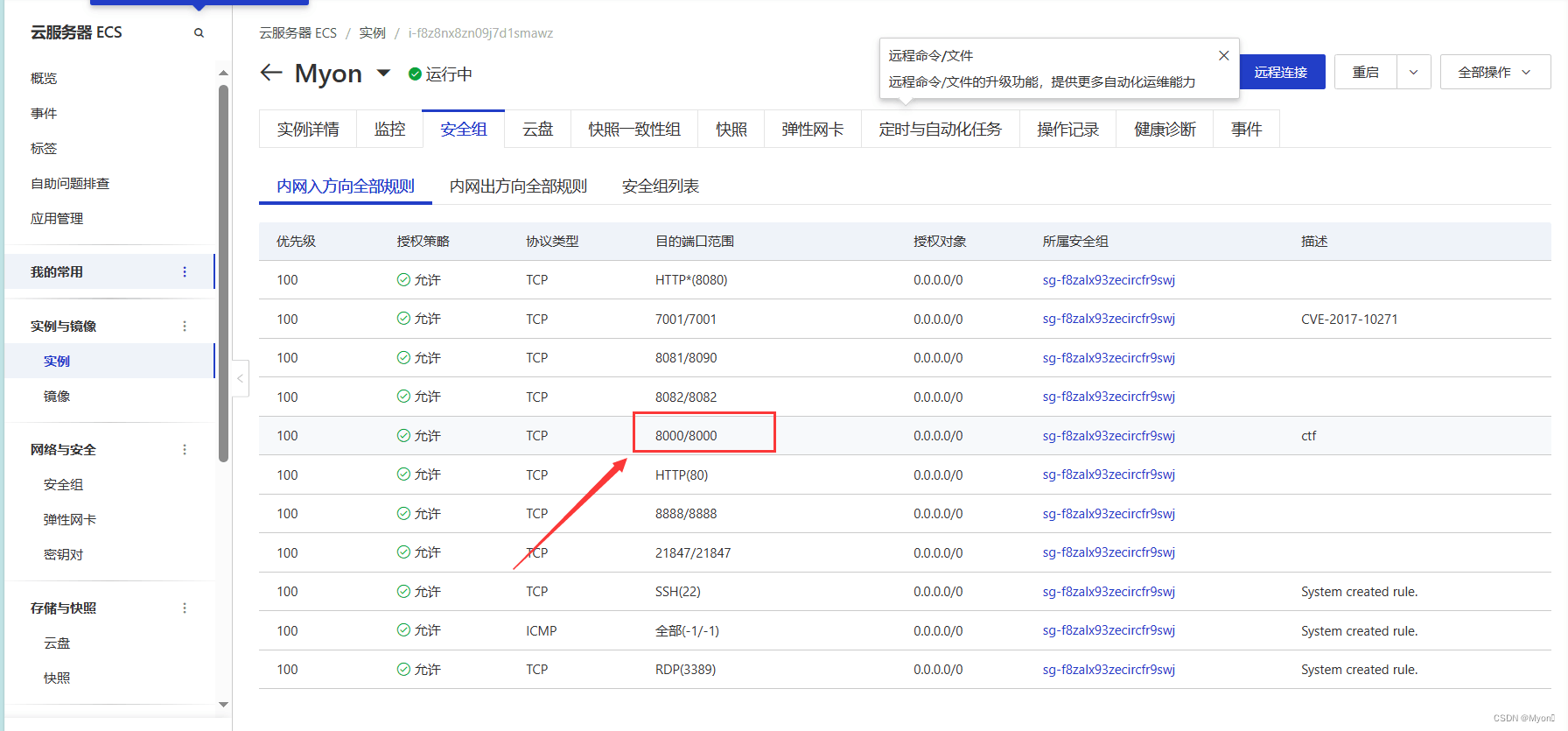Click the 远程连接 button

[1280, 72]
